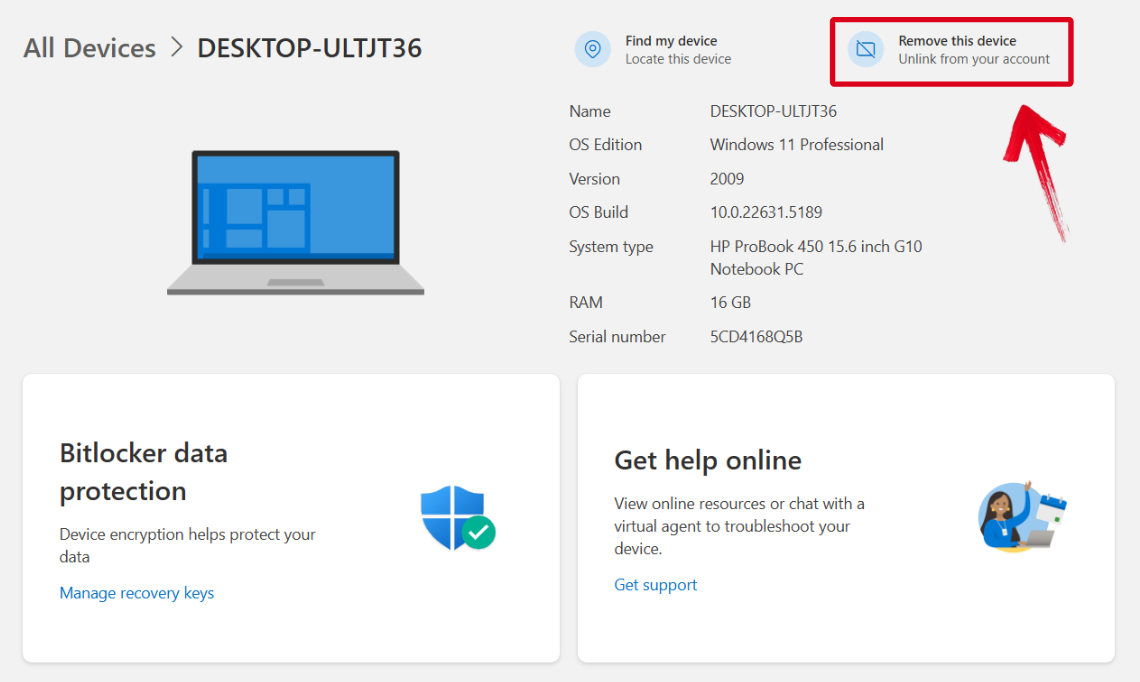The width and height of the screenshot is (1140, 682).
Task: Open the All Devices breadcrumb
Action: (x=89, y=48)
